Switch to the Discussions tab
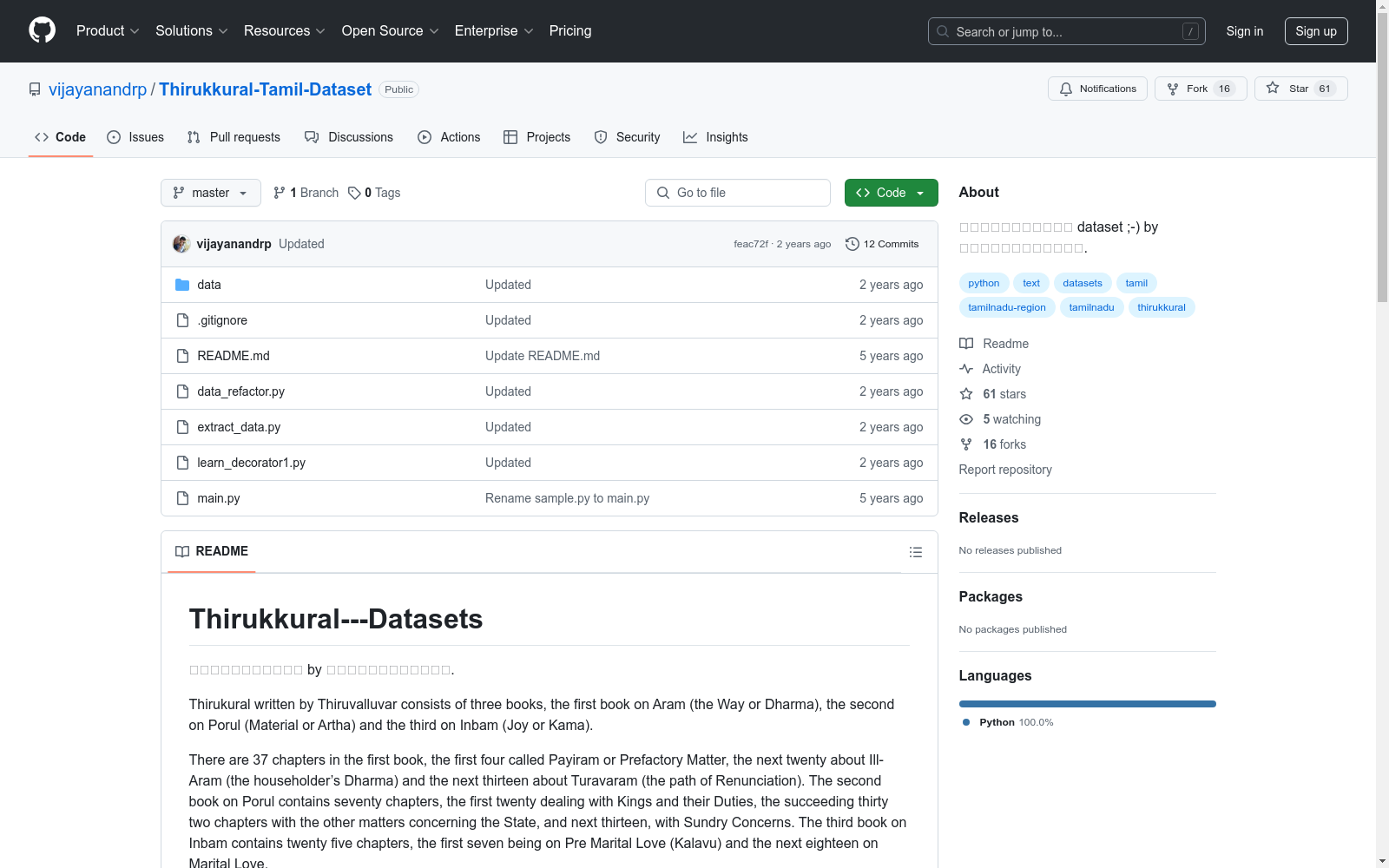The image size is (1389, 868). click(349, 137)
